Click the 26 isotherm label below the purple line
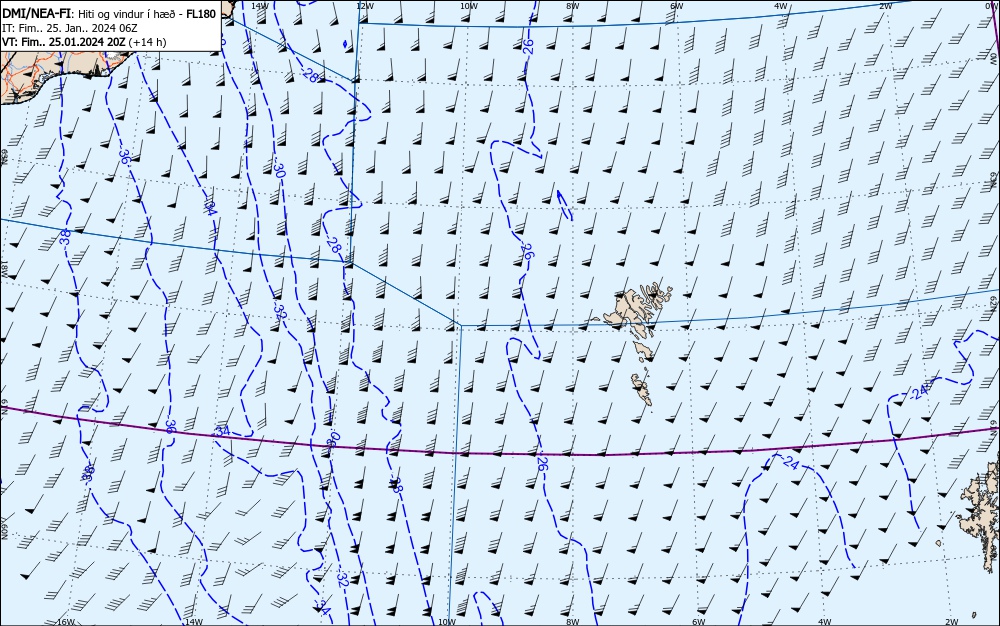This screenshot has width=1000, height=626. point(542,463)
